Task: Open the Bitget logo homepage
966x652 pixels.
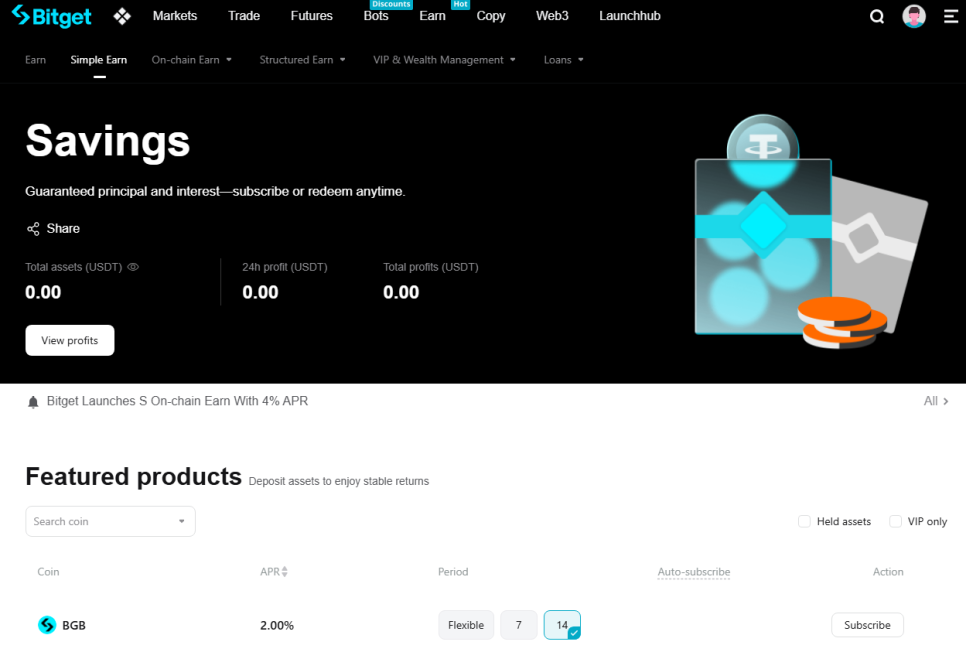Action: [52, 16]
